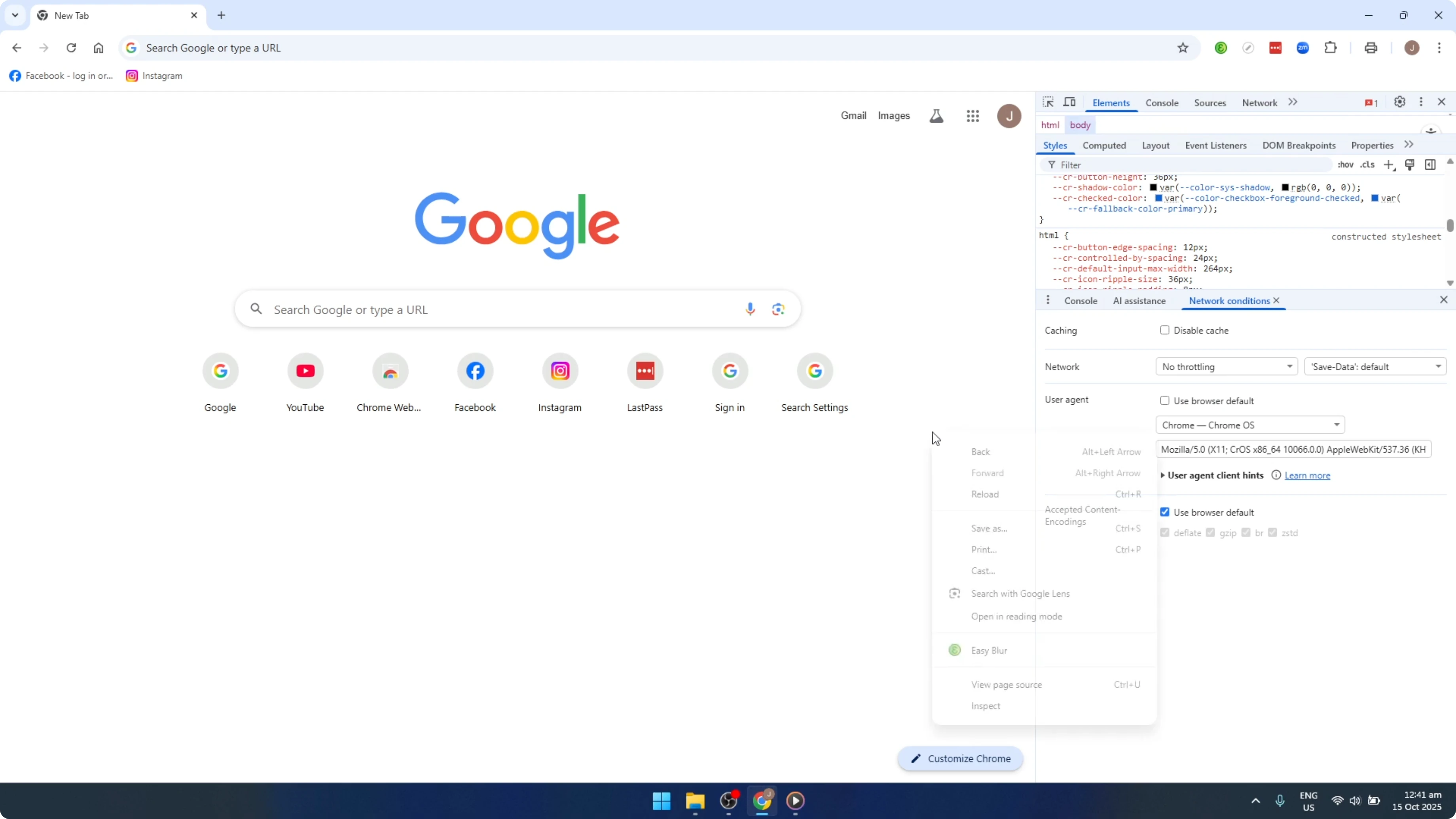Open the Google apps grid
Viewport: 1456px width, 819px height.
(x=973, y=116)
